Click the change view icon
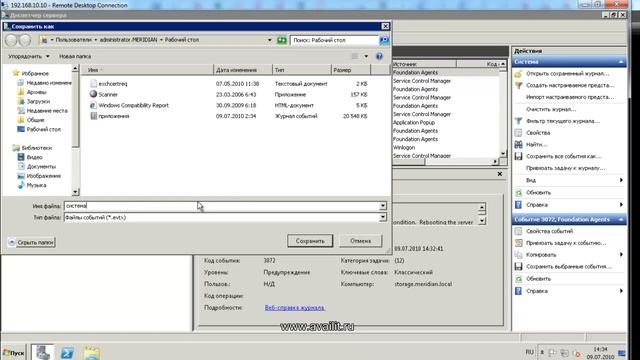The width and height of the screenshot is (640, 360). [355, 56]
